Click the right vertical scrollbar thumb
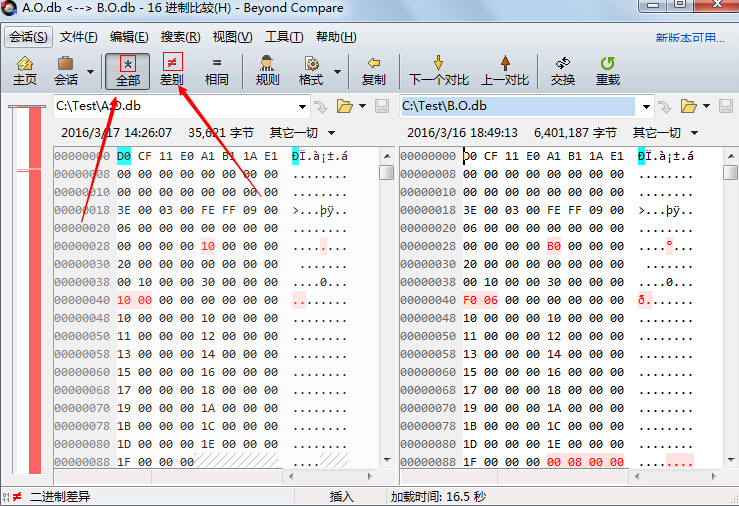 point(731,172)
